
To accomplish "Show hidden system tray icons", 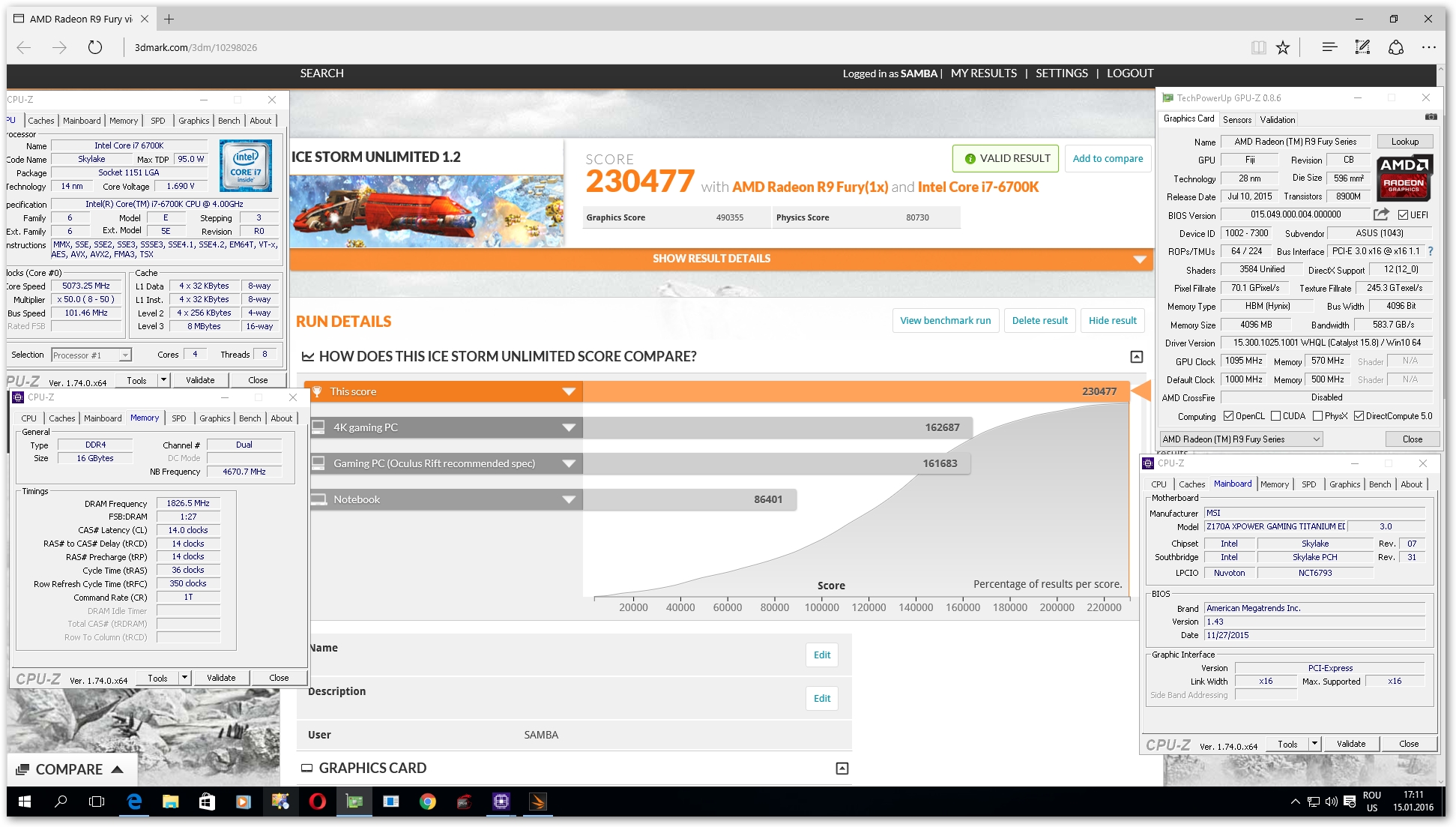I will coord(1295,802).
